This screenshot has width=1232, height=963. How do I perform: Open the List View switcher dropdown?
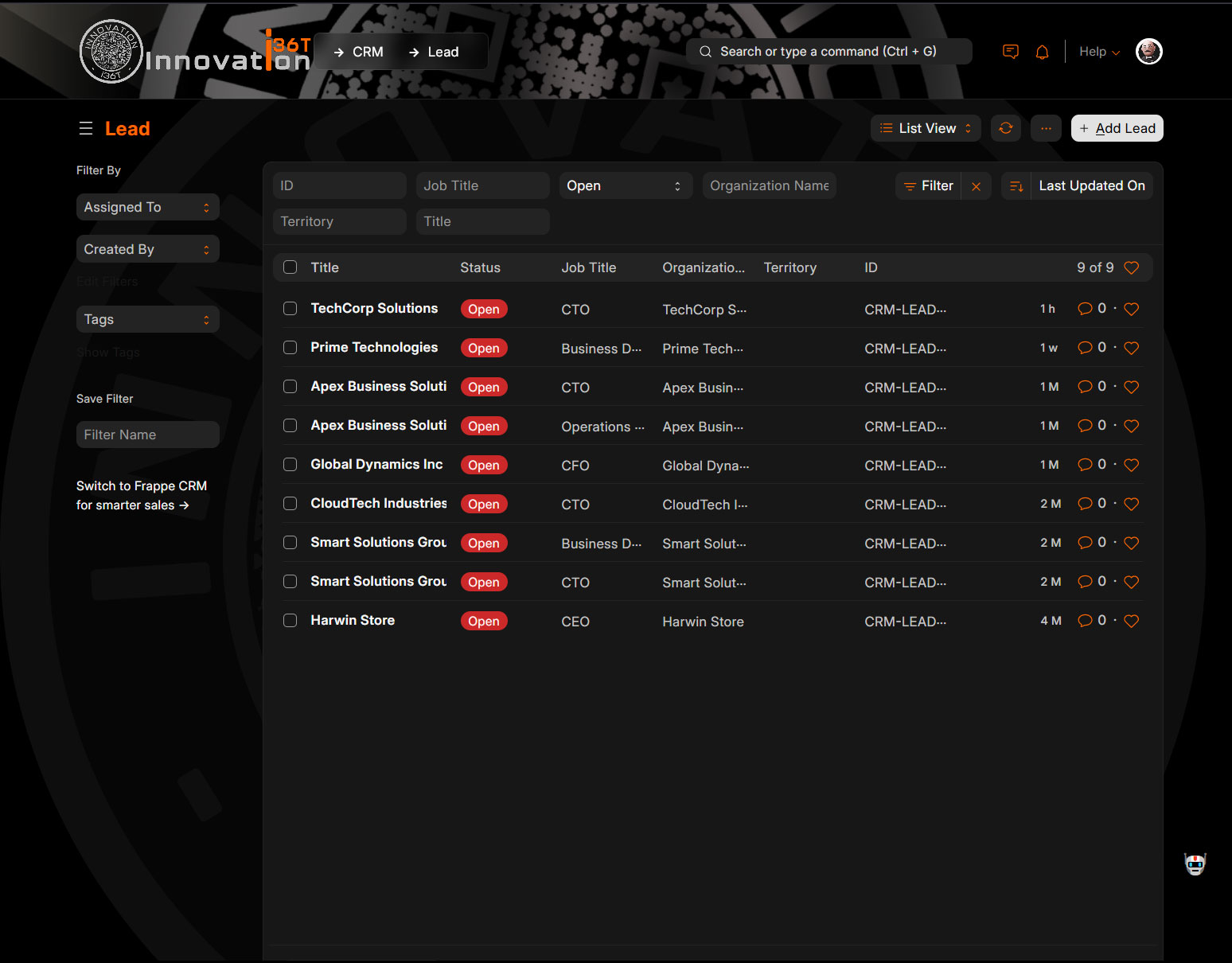click(x=926, y=128)
